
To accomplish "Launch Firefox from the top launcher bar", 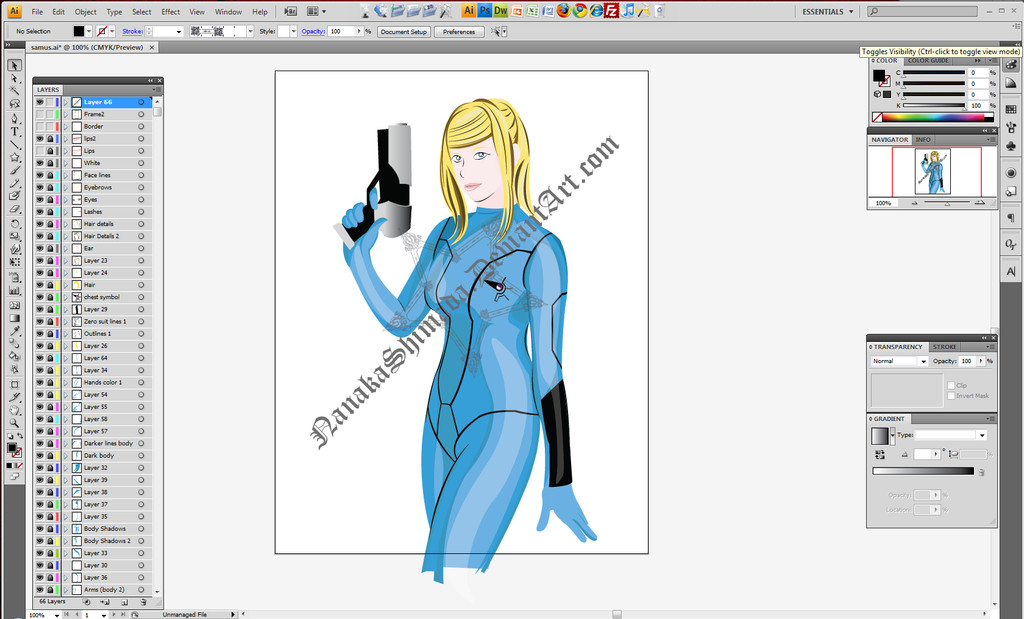I will tap(564, 11).
